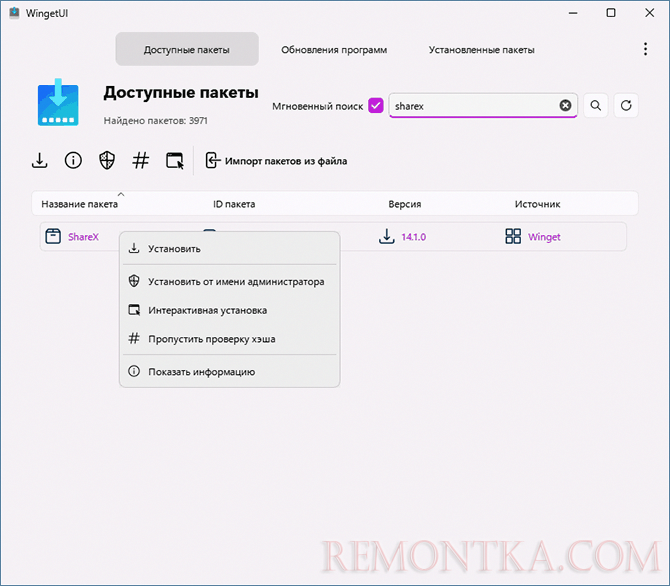Close the WingetUI window

[649, 13]
